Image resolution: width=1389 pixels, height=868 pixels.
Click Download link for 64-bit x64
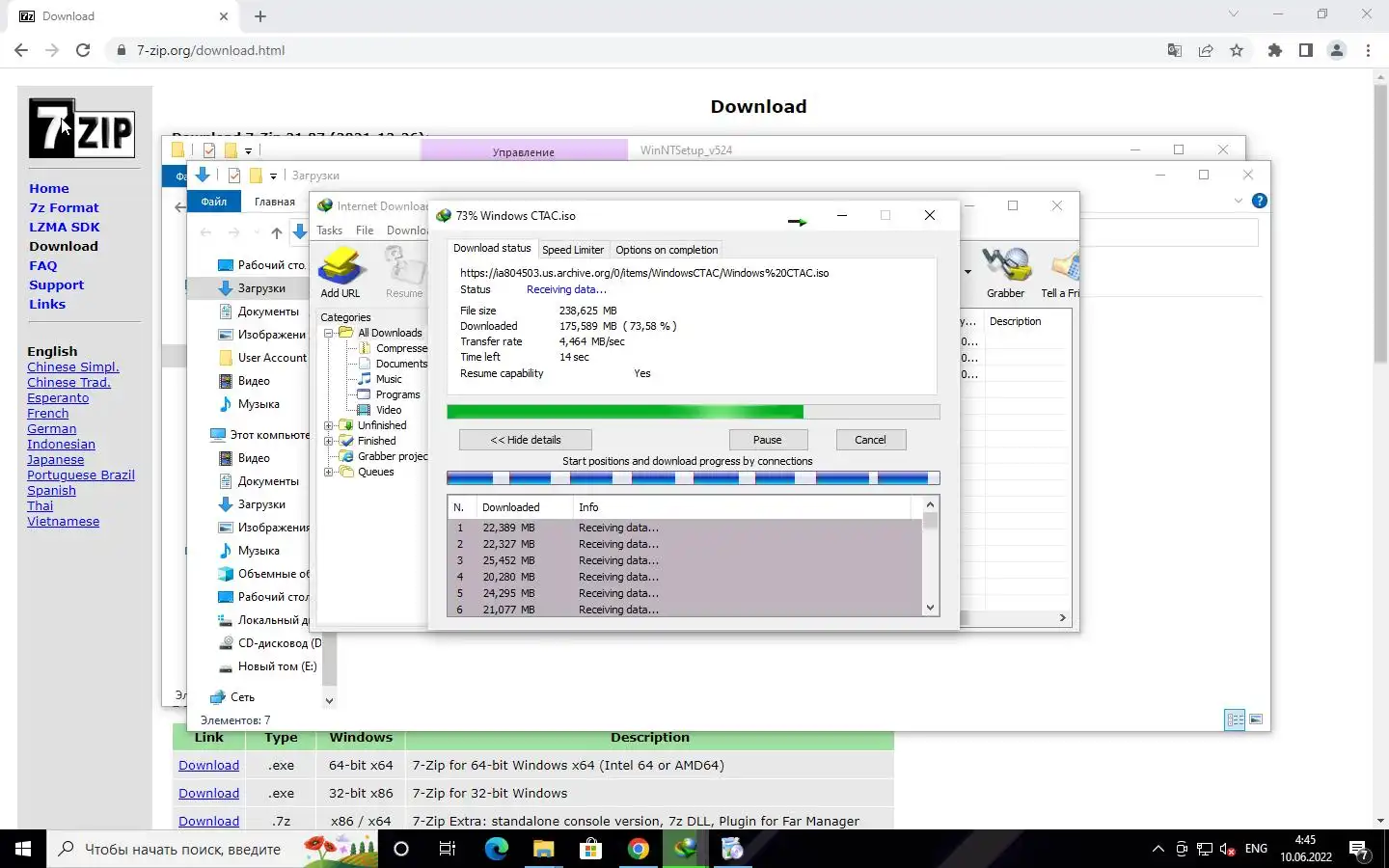click(x=208, y=766)
